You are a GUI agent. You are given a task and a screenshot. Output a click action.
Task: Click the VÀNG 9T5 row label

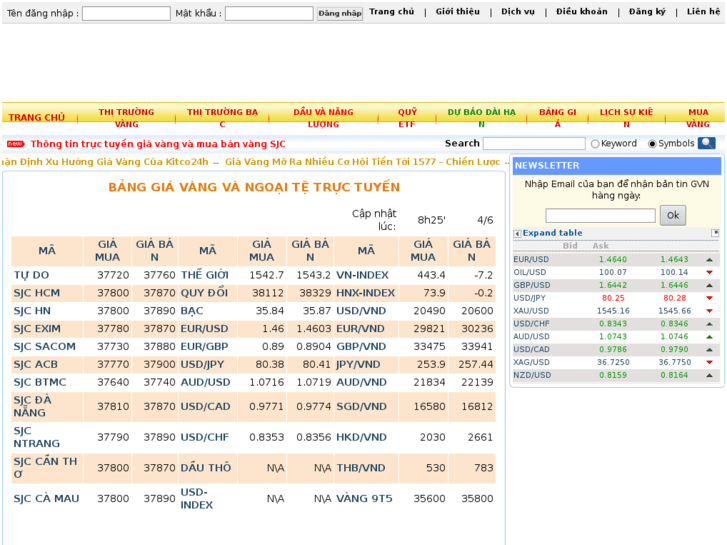[364, 499]
